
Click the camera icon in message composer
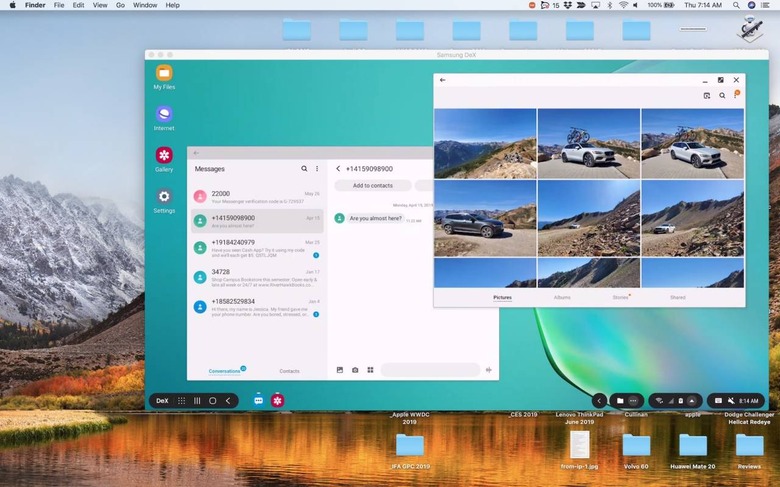(x=355, y=370)
